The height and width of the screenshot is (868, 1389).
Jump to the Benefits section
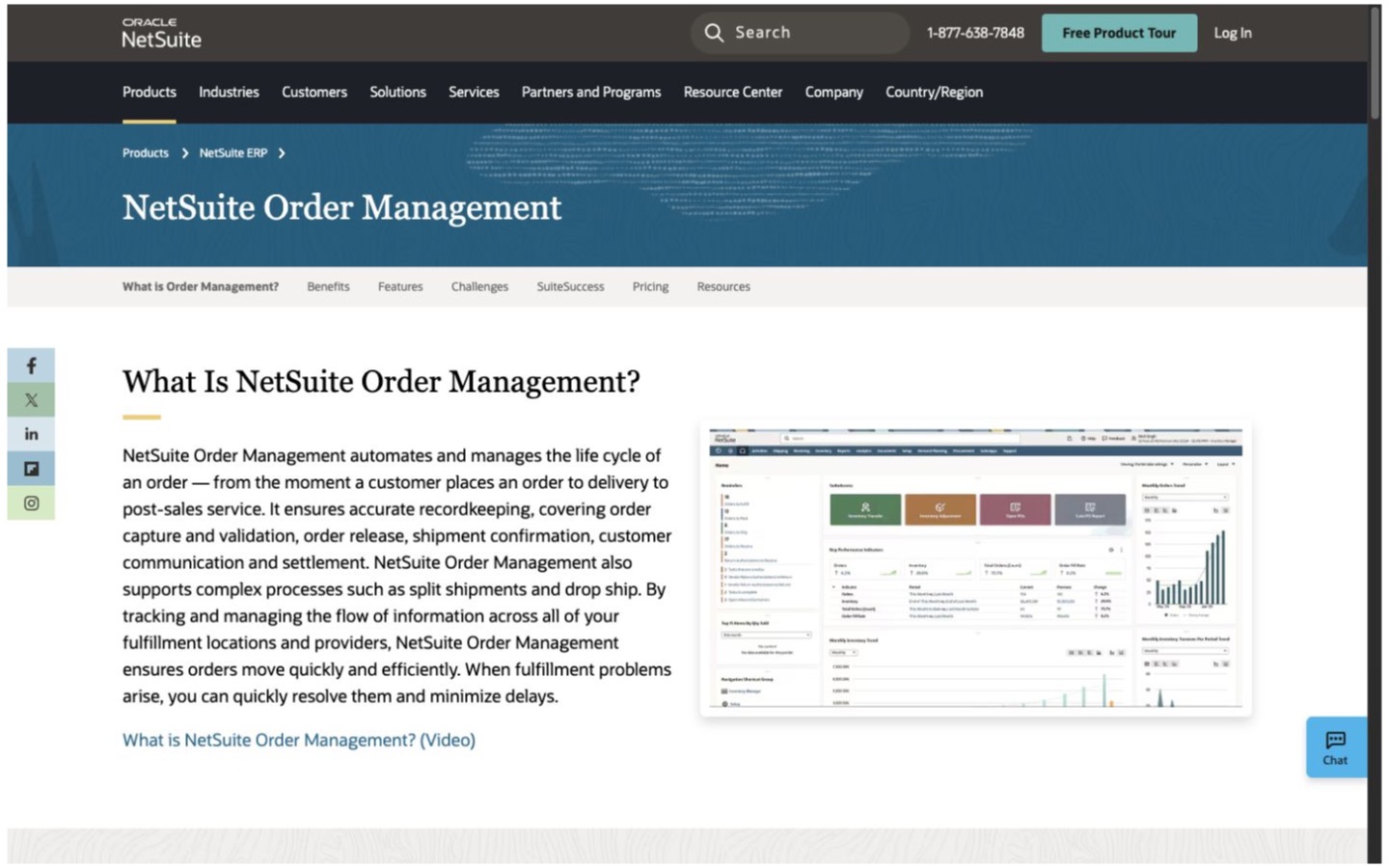[328, 286]
